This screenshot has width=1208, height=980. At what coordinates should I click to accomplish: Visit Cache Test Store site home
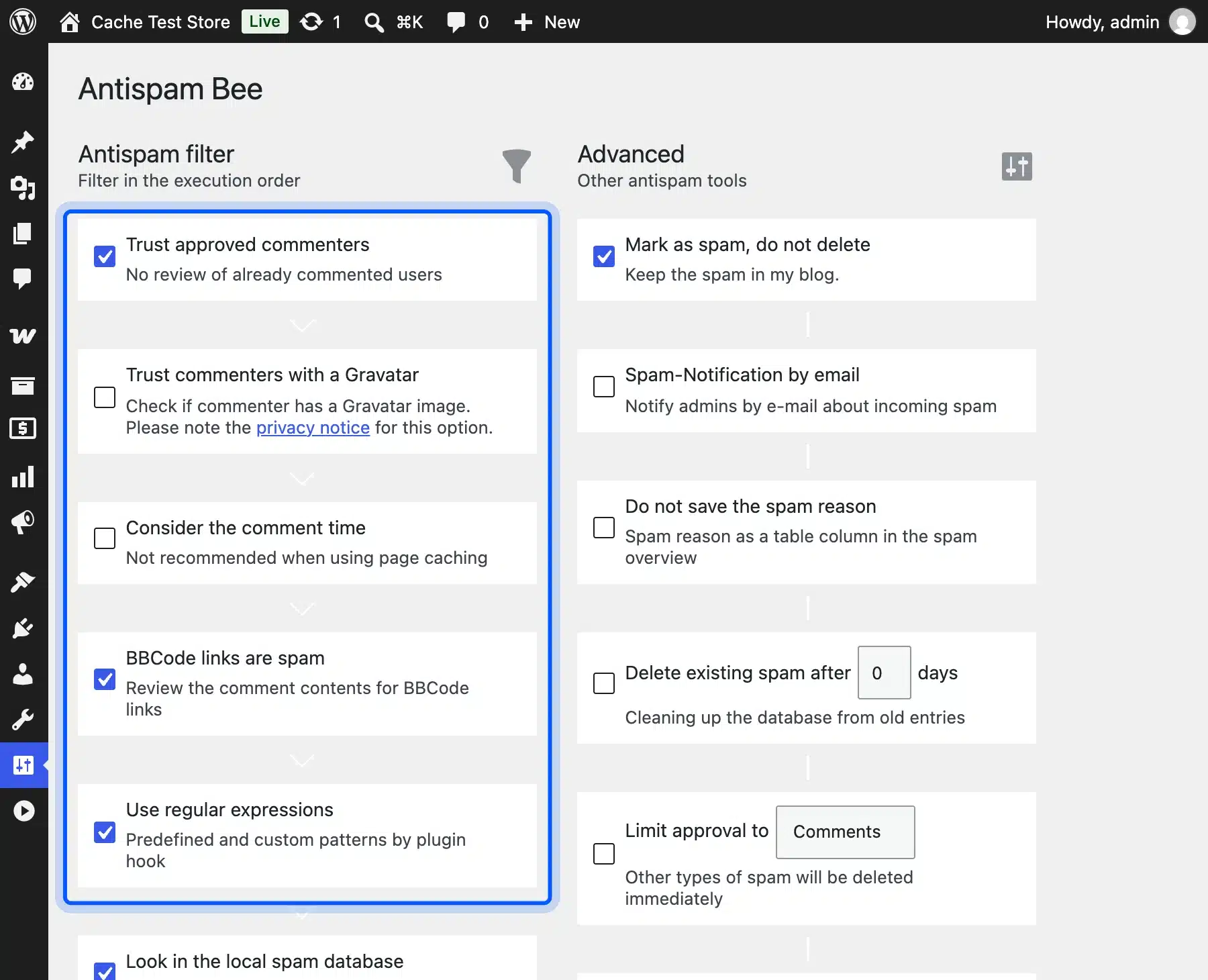pyautogui.click(x=70, y=21)
